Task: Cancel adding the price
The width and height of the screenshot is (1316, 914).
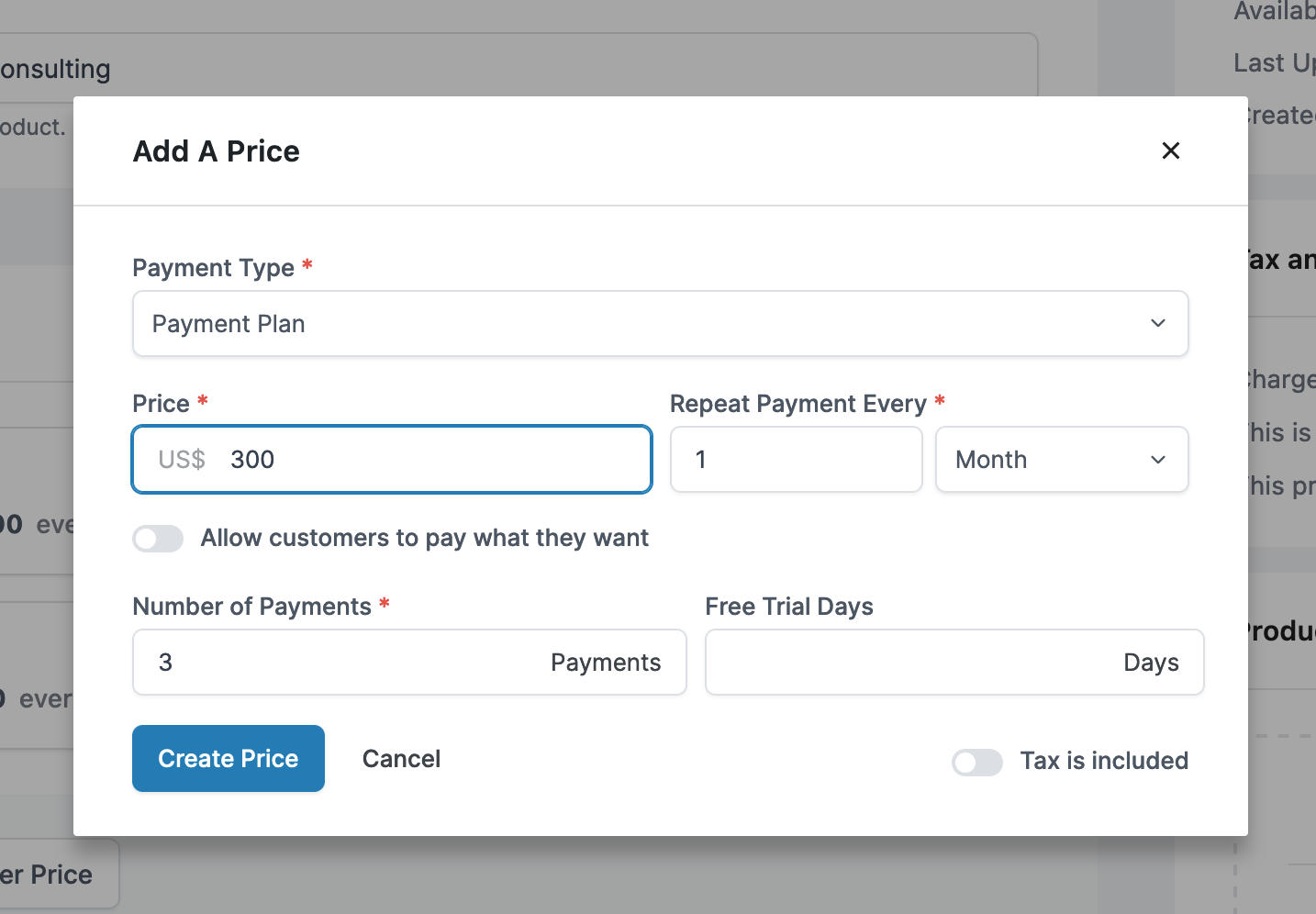Action: click(x=401, y=759)
